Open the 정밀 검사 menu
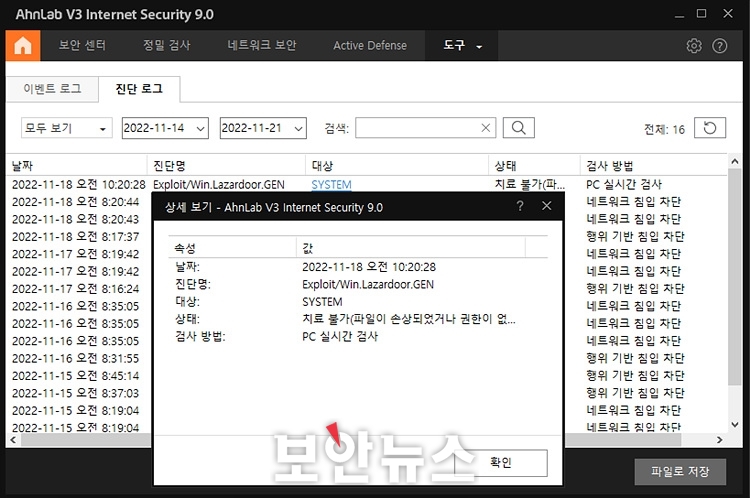This screenshot has height=498, width=750. click(166, 45)
